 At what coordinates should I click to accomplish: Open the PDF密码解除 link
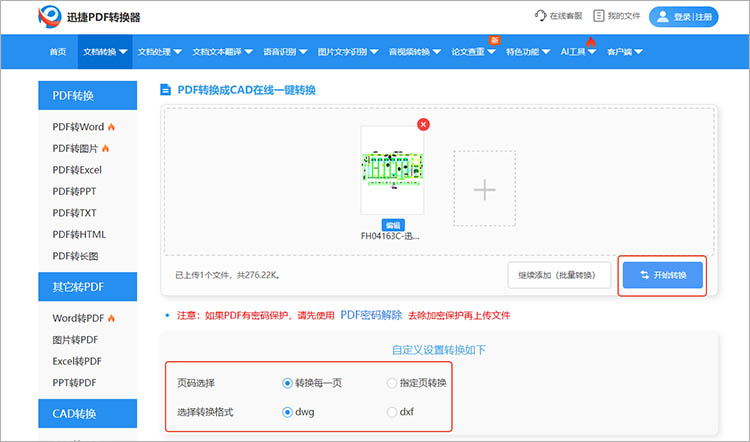pyautogui.click(x=371, y=315)
